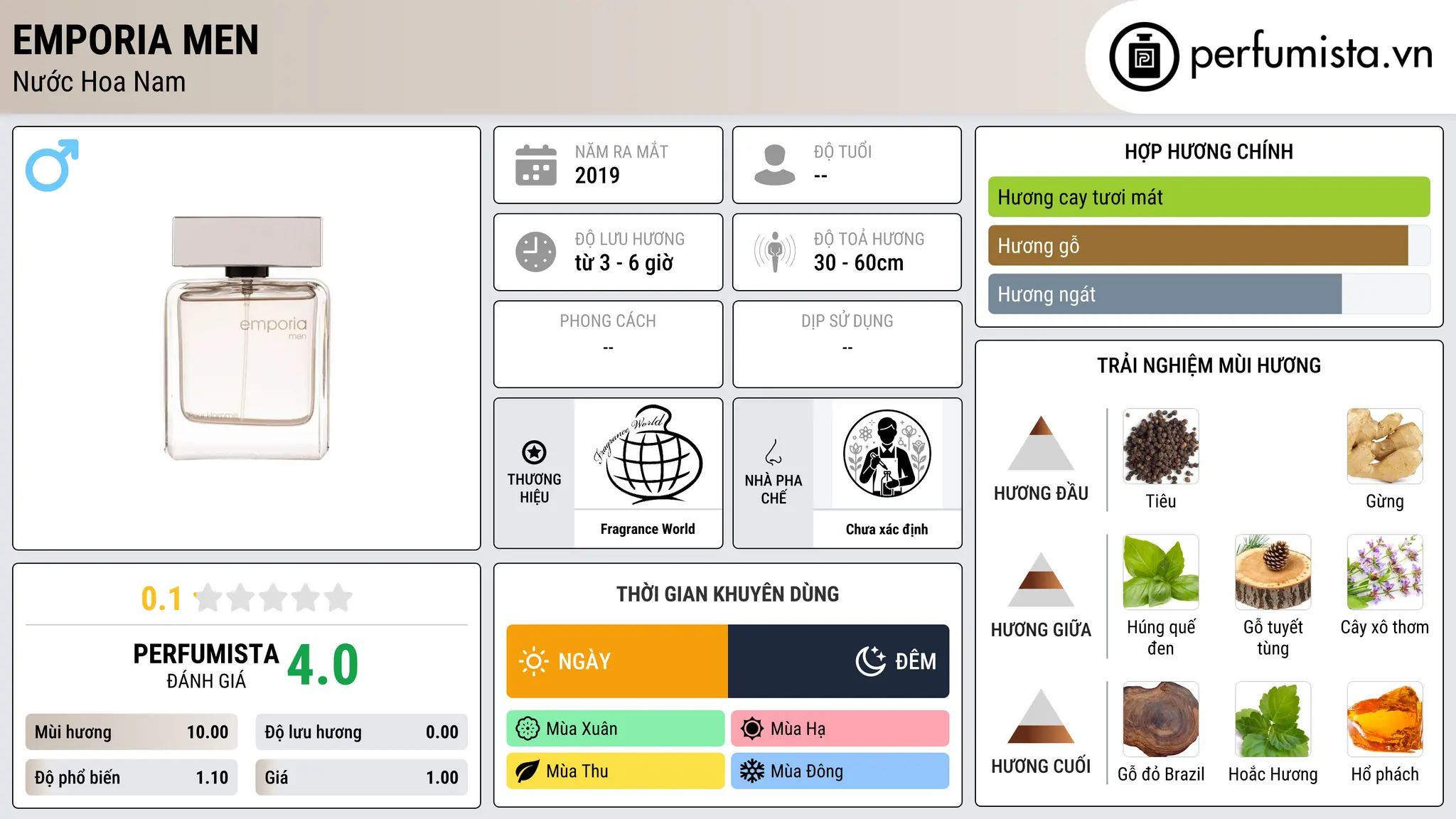Viewport: 1456px width, 819px height.
Task: Select the Gỗ tuyết tùng cedar image
Action: 1273,572
